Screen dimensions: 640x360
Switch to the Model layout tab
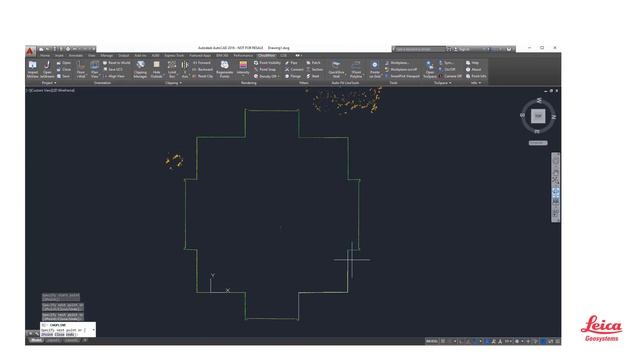[x=36, y=340]
